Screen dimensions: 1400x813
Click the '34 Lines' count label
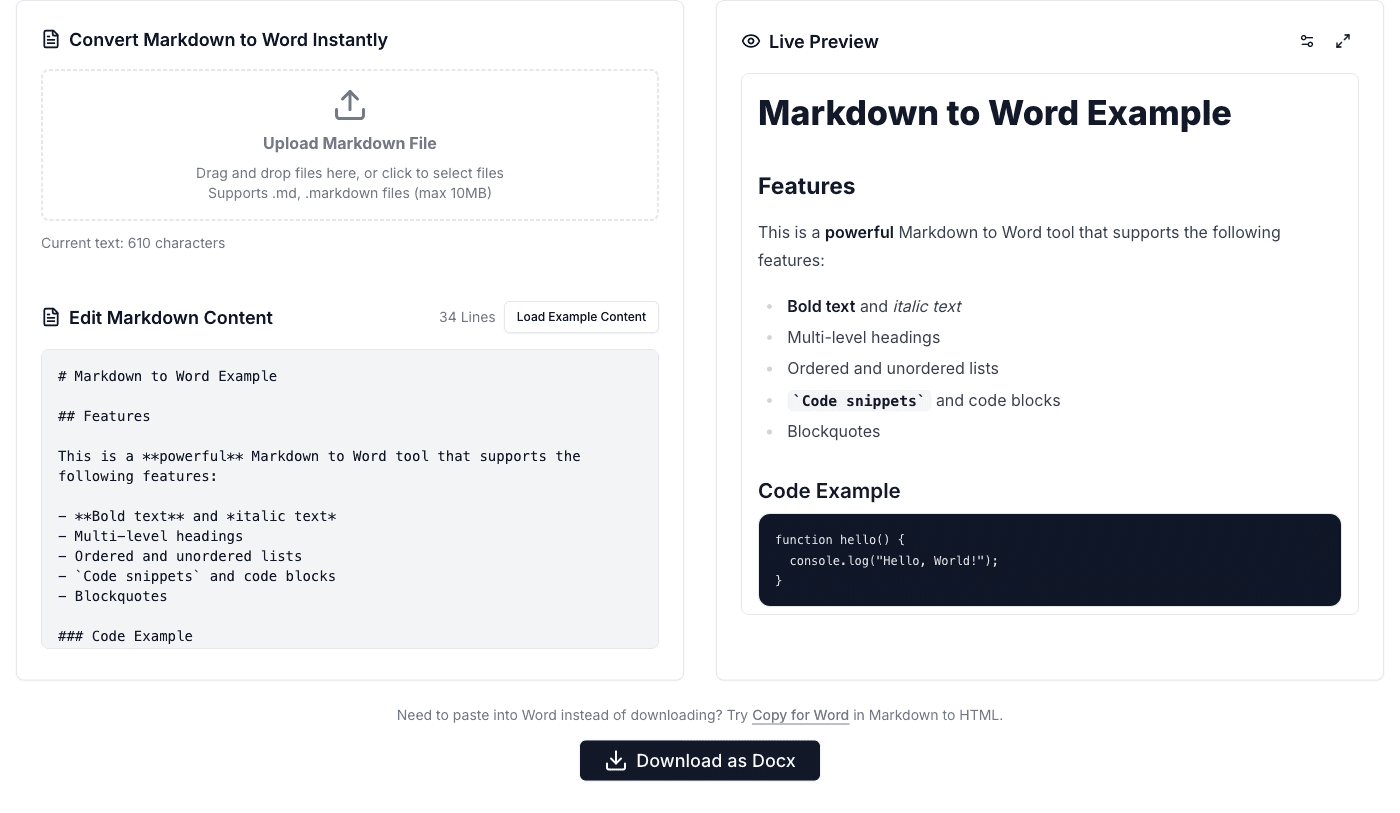click(x=467, y=317)
